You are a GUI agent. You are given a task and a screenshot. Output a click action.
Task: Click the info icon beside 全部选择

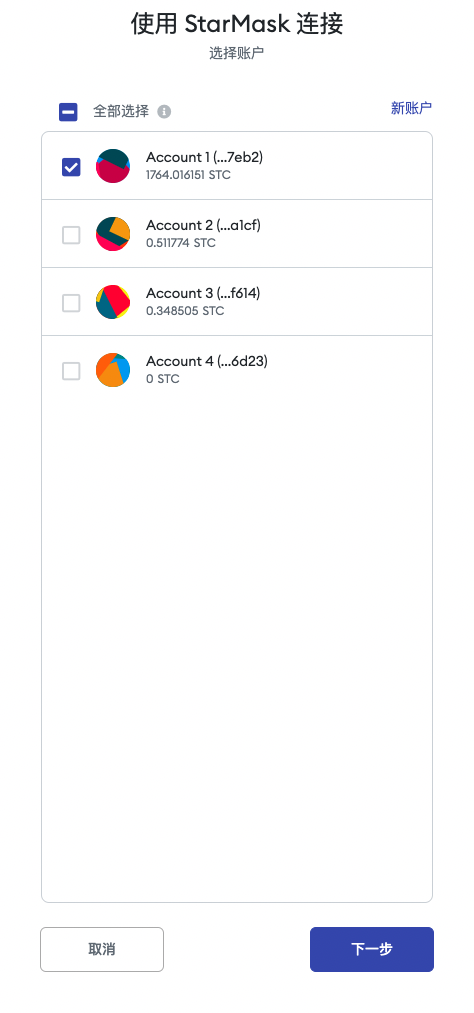click(x=165, y=112)
